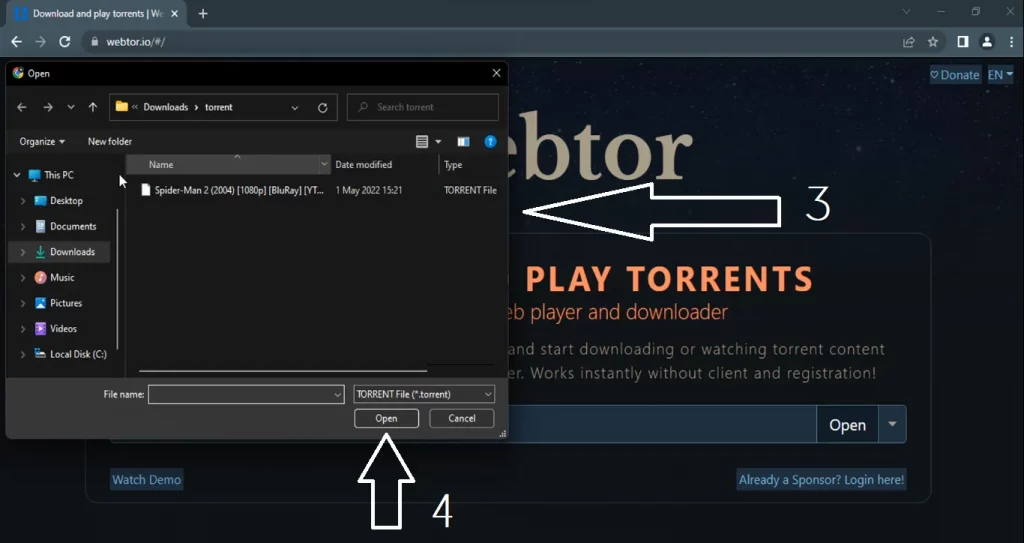Open Local Disk (C:) in navigation pane
Screen dimensions: 1024x543
point(71,354)
